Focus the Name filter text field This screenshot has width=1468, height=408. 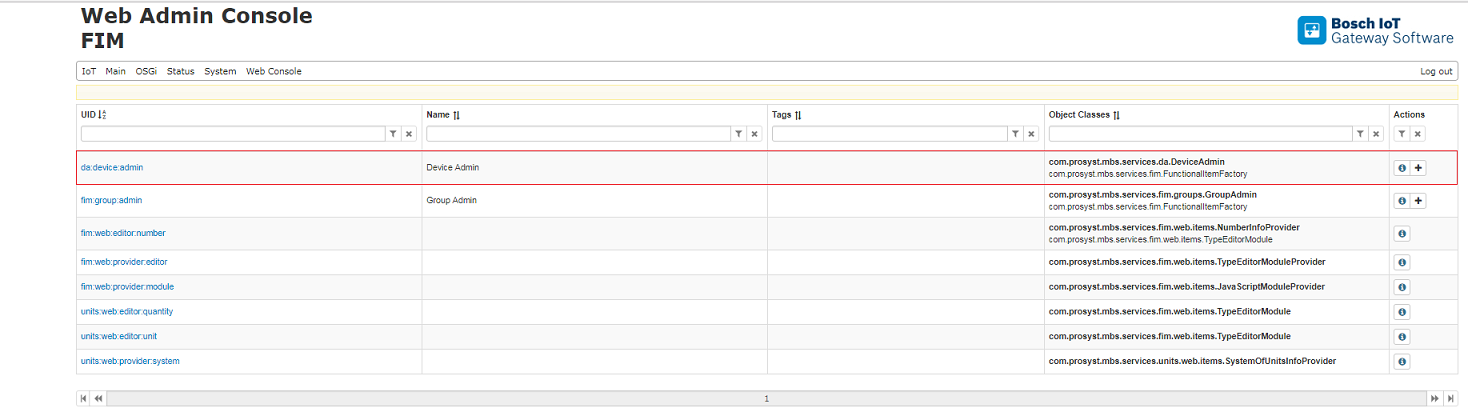[579, 134]
